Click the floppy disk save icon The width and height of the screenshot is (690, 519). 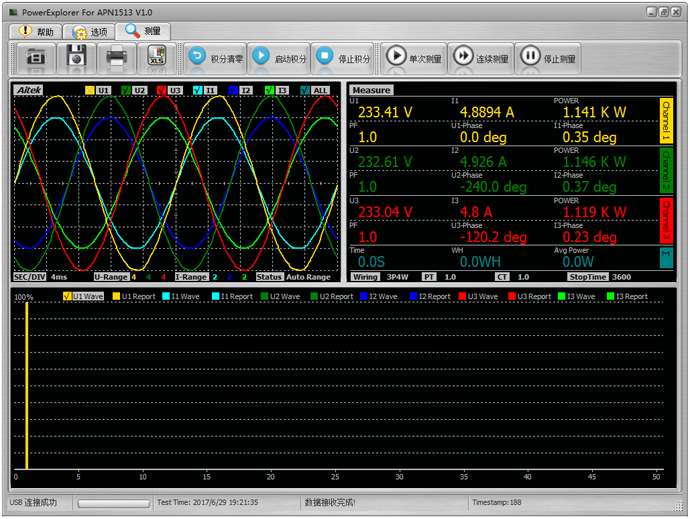tap(76, 57)
